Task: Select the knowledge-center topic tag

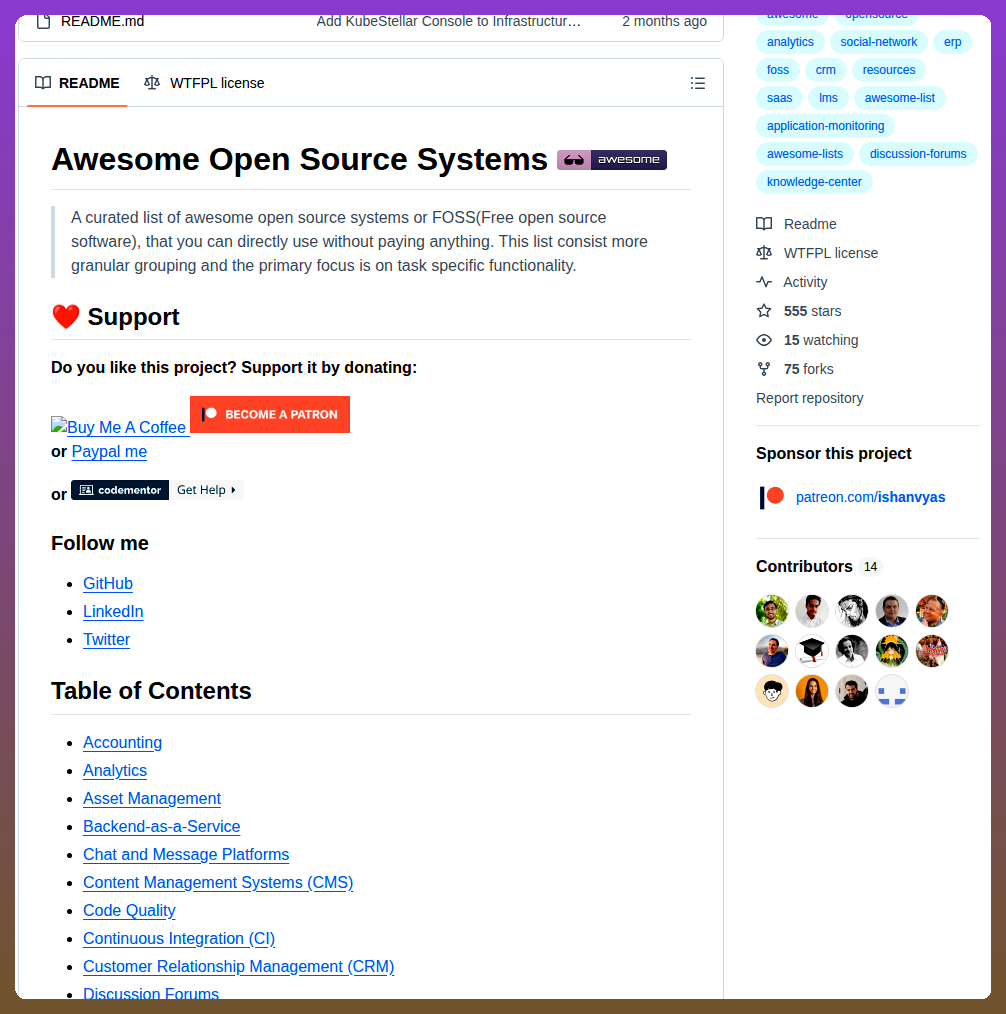Action: 814,182
